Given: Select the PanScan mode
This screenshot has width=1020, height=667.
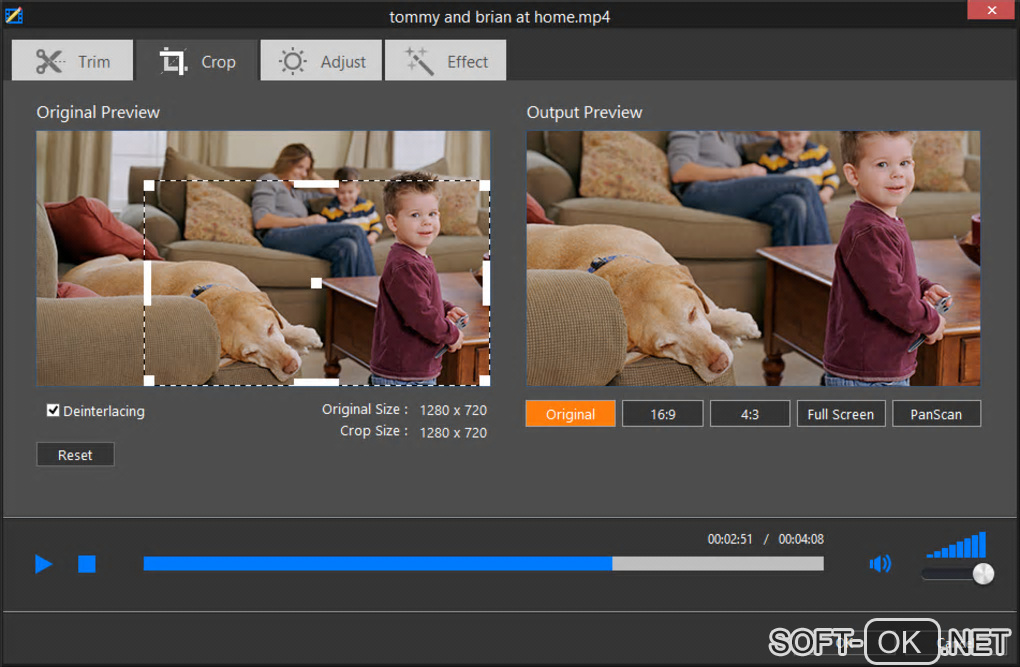Looking at the screenshot, I should pyautogui.click(x=936, y=414).
